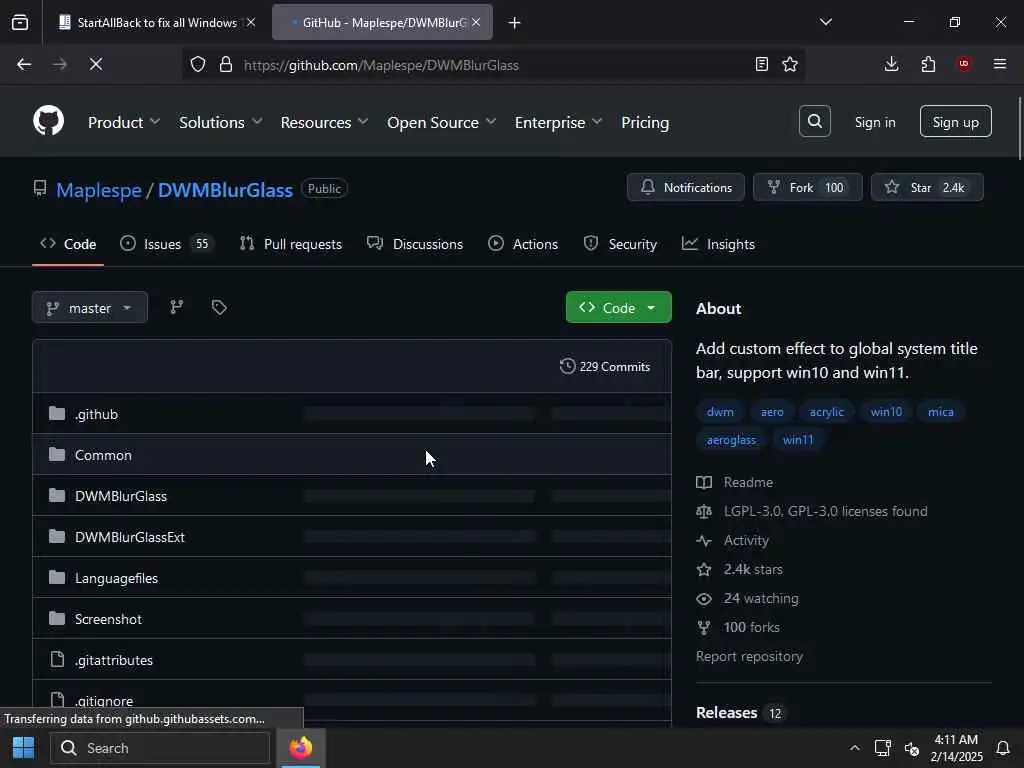Stop page loading with the X button
Viewport: 1024px width, 768px height.
(x=95, y=64)
